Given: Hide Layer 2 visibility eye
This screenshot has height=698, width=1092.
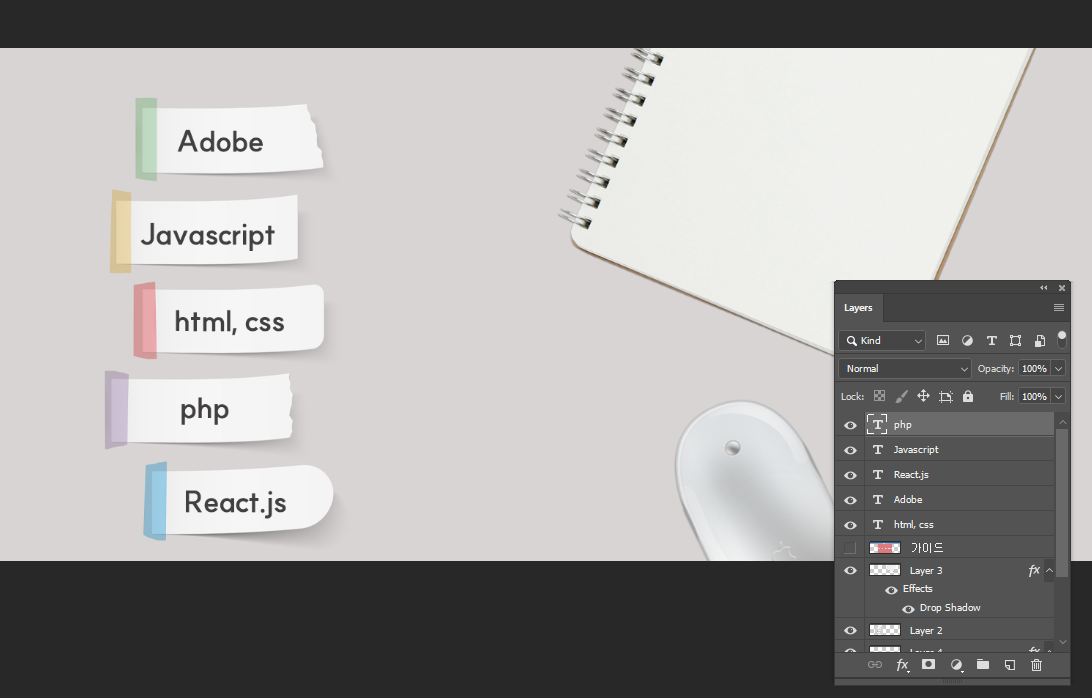Looking at the screenshot, I should (x=850, y=630).
